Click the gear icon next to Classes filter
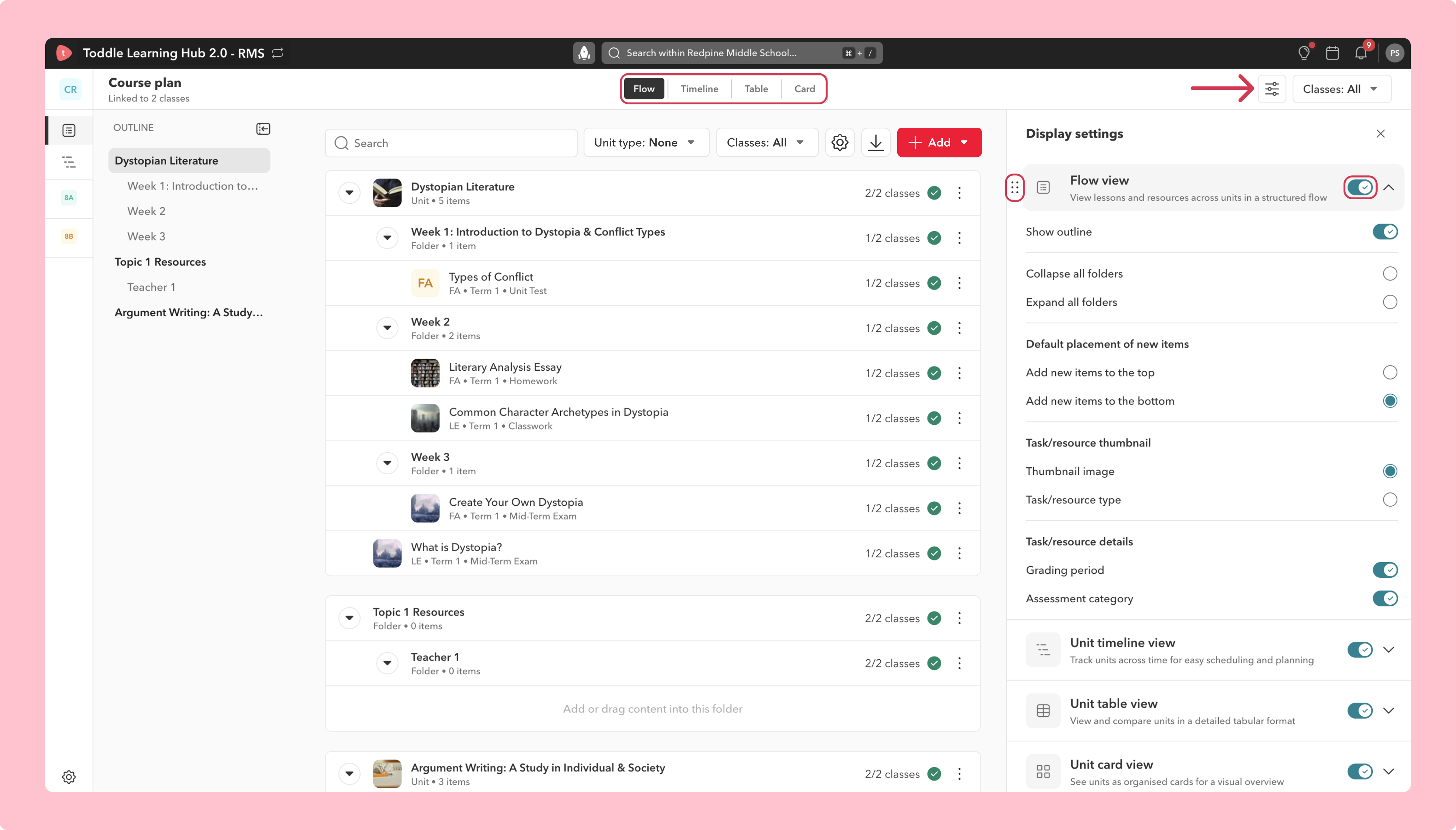Image resolution: width=1456 pixels, height=830 pixels. point(840,142)
